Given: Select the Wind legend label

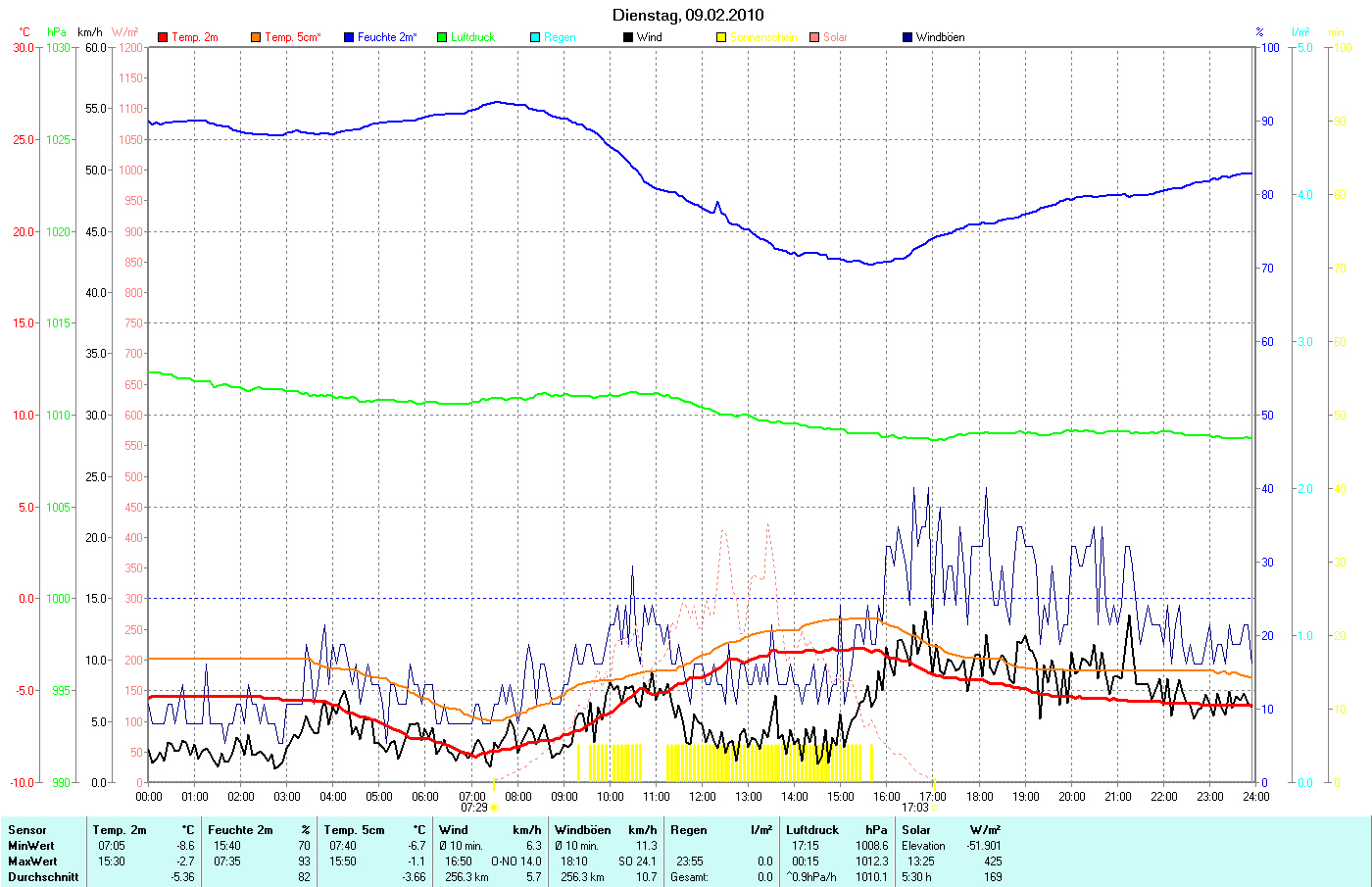Looking at the screenshot, I should [649, 37].
